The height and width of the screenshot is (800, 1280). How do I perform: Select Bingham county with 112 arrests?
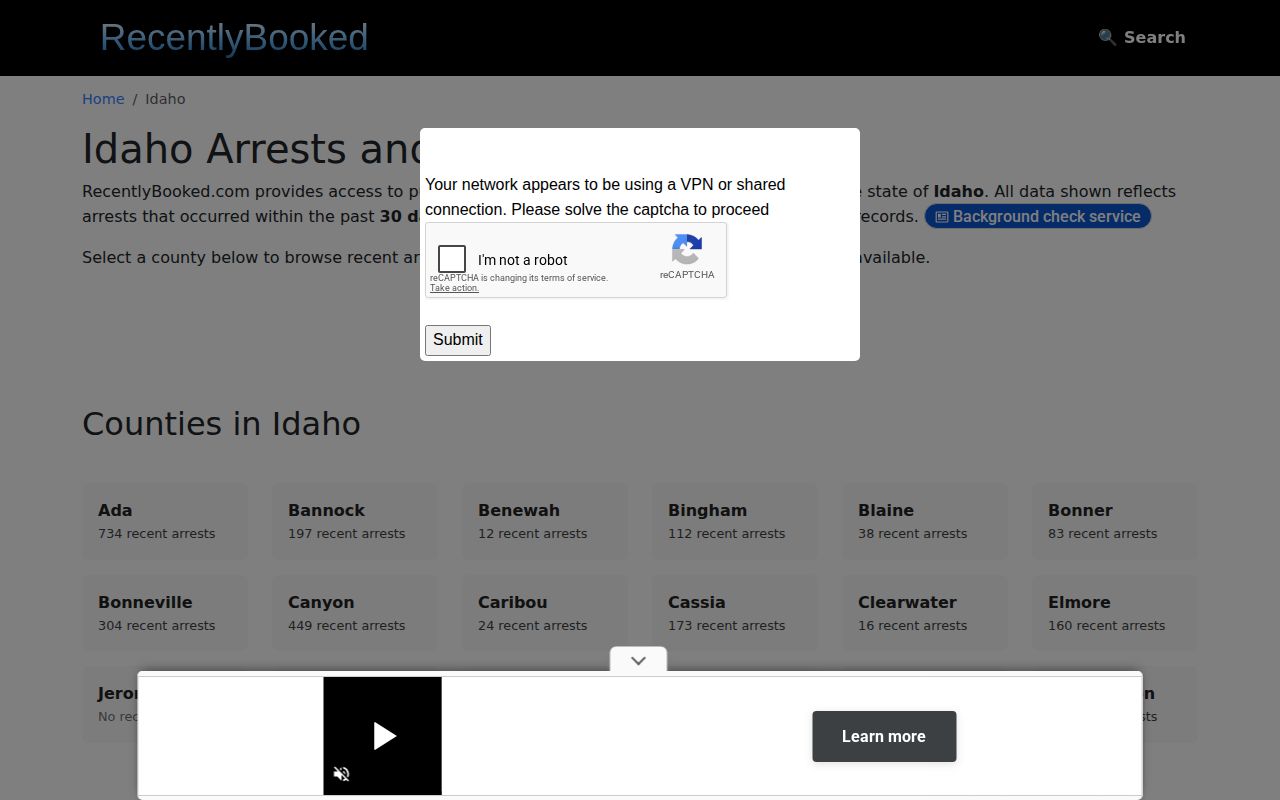735,521
